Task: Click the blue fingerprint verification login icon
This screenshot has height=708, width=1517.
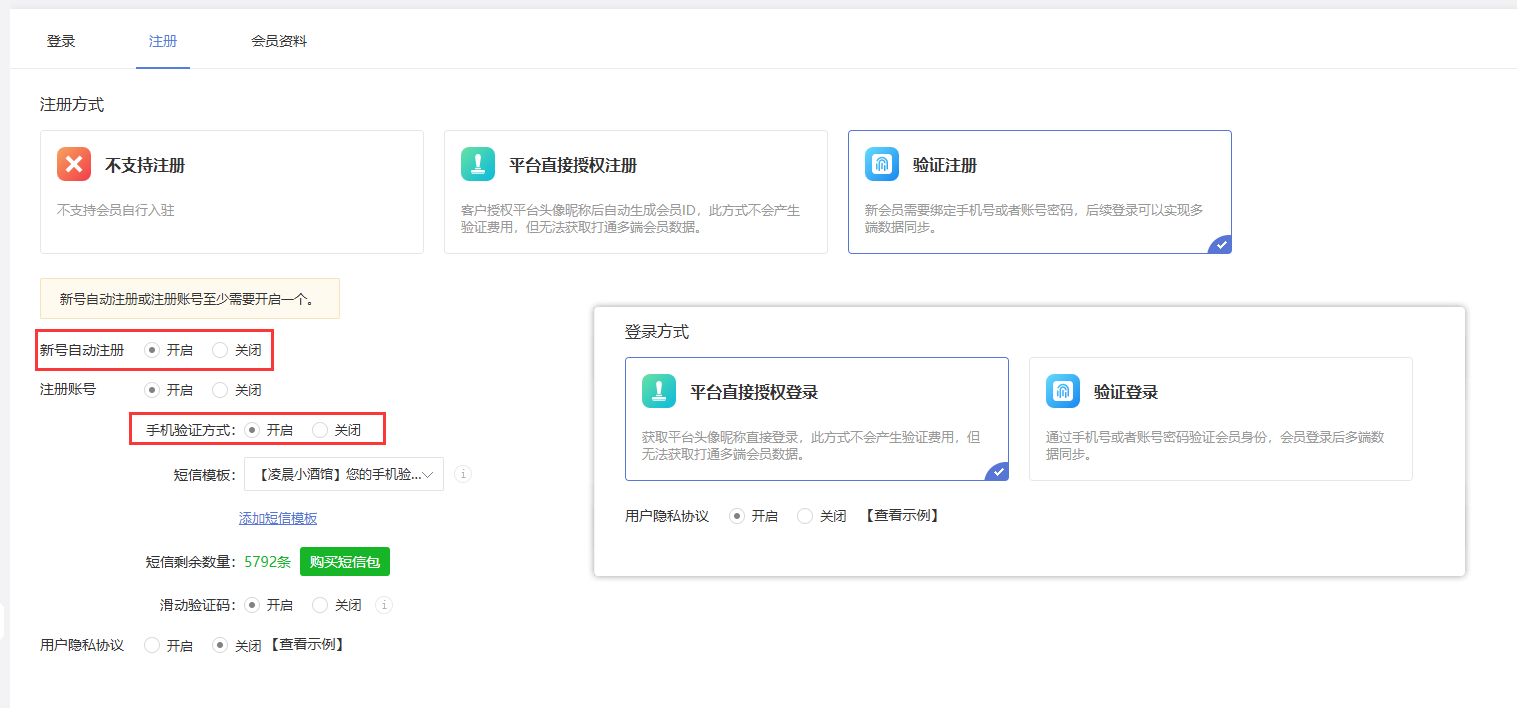Action: tap(1063, 391)
